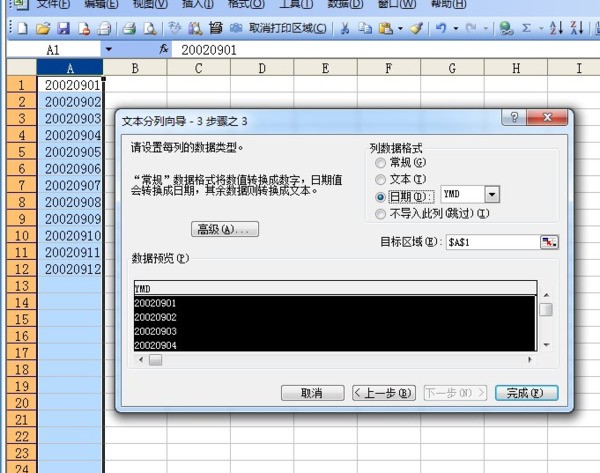
Task: Click preview scroll left arrow
Action: click(x=141, y=360)
